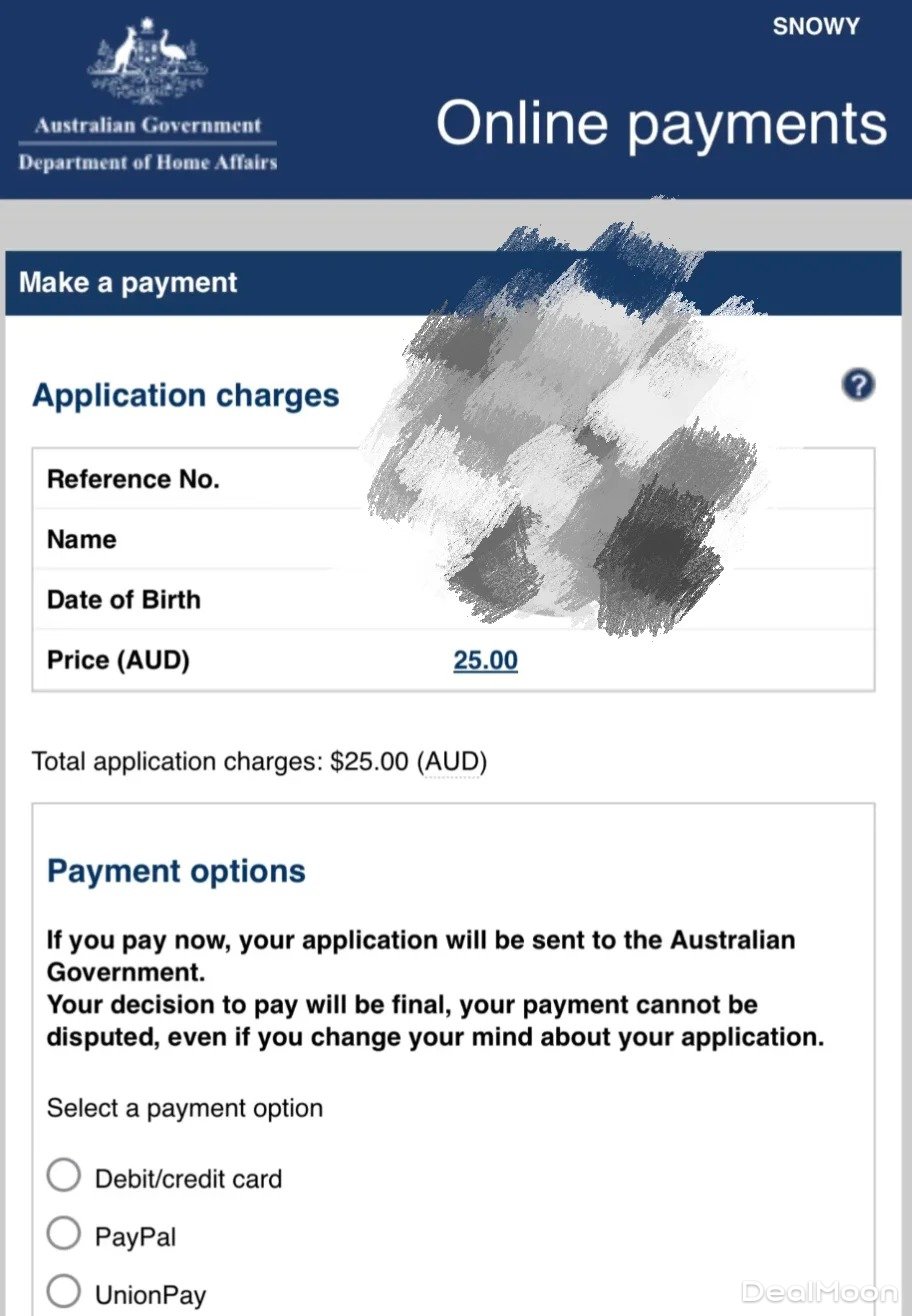This screenshot has height=1316, width=912.
Task: Click the Price (AUD) row label
Action: (118, 660)
